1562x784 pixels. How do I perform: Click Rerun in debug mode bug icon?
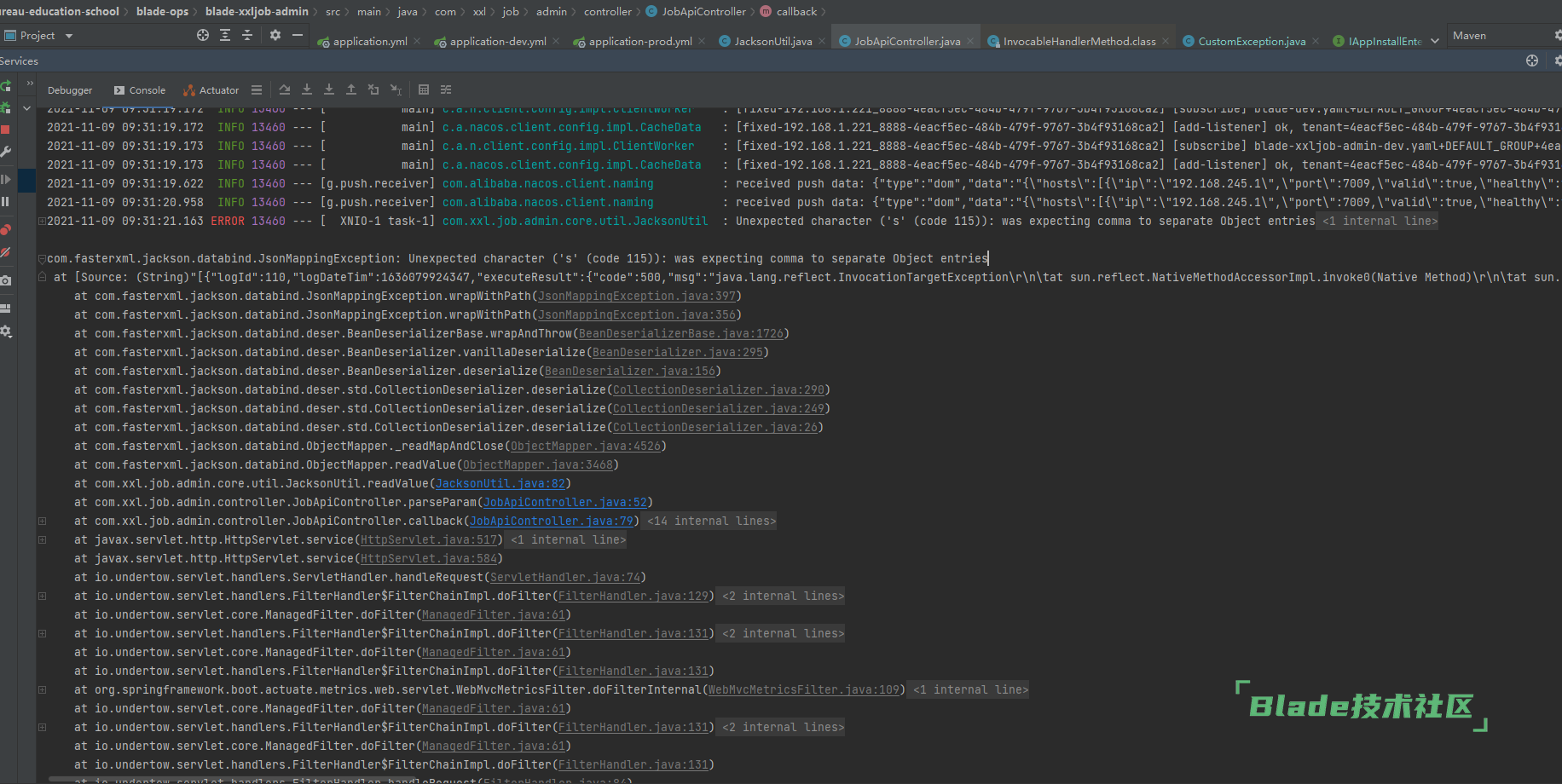point(5,107)
